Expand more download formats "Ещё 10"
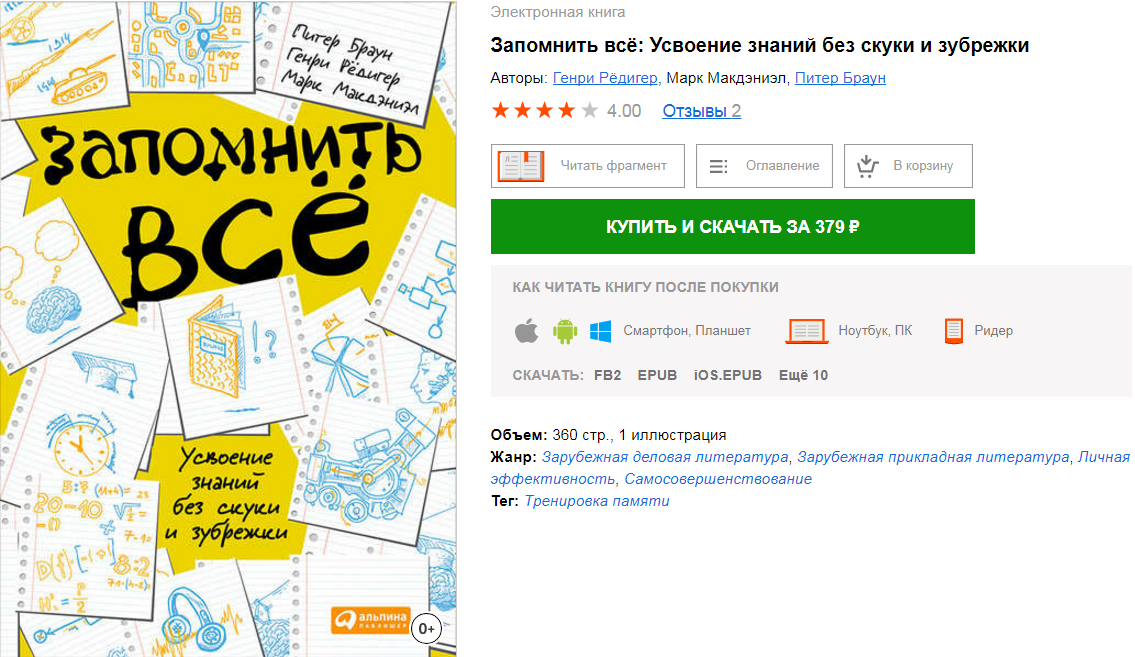This screenshot has height=657, width=1135. 803,375
